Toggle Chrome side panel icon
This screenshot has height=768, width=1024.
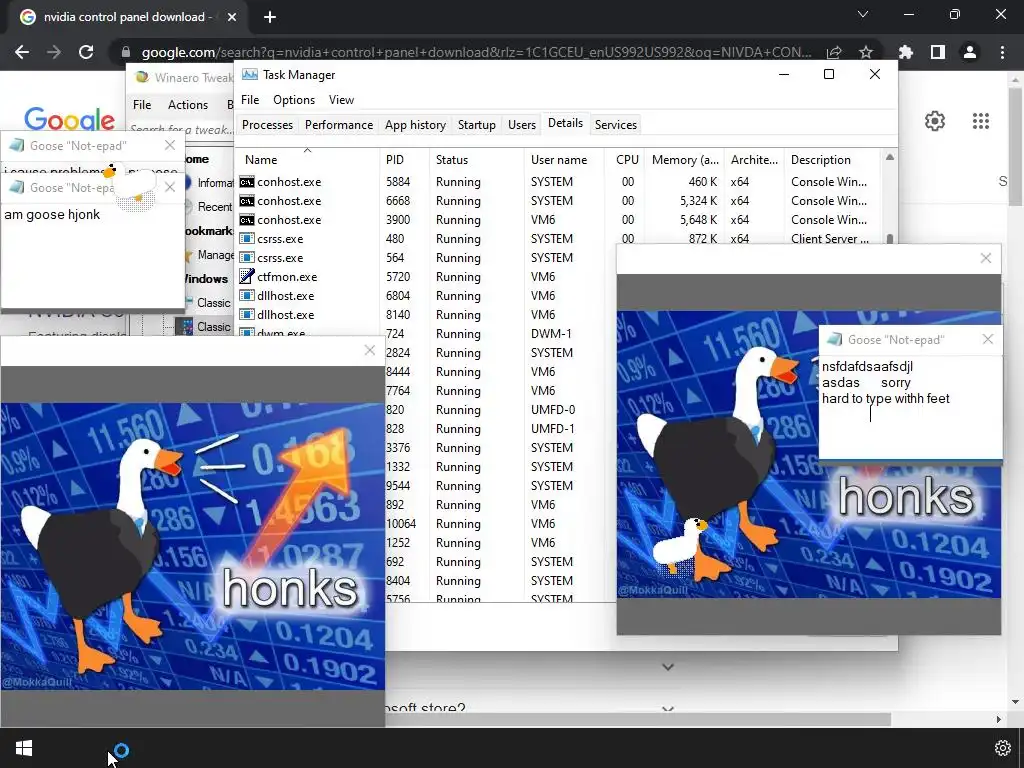point(938,52)
